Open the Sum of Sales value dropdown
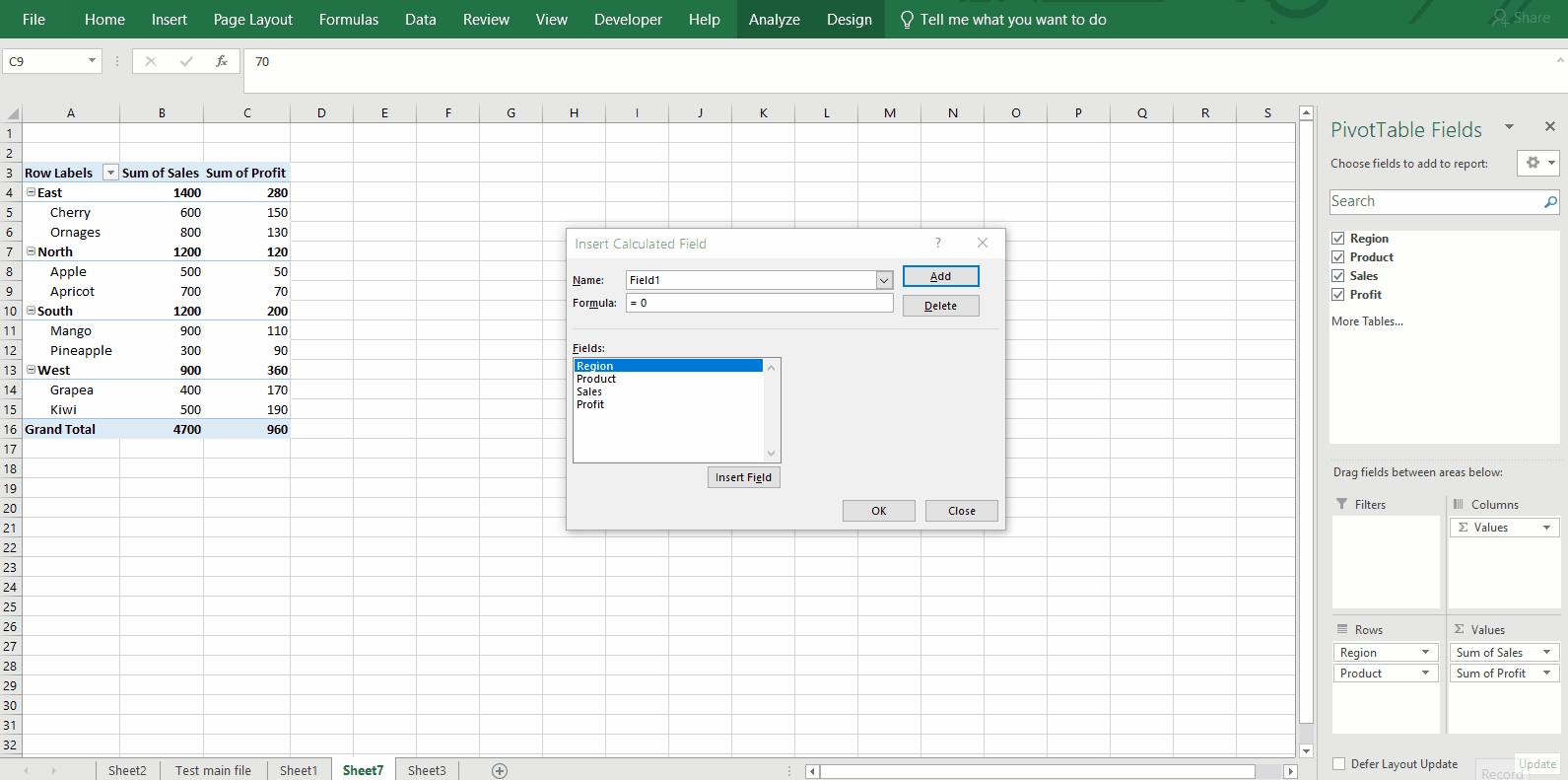 [1547, 652]
